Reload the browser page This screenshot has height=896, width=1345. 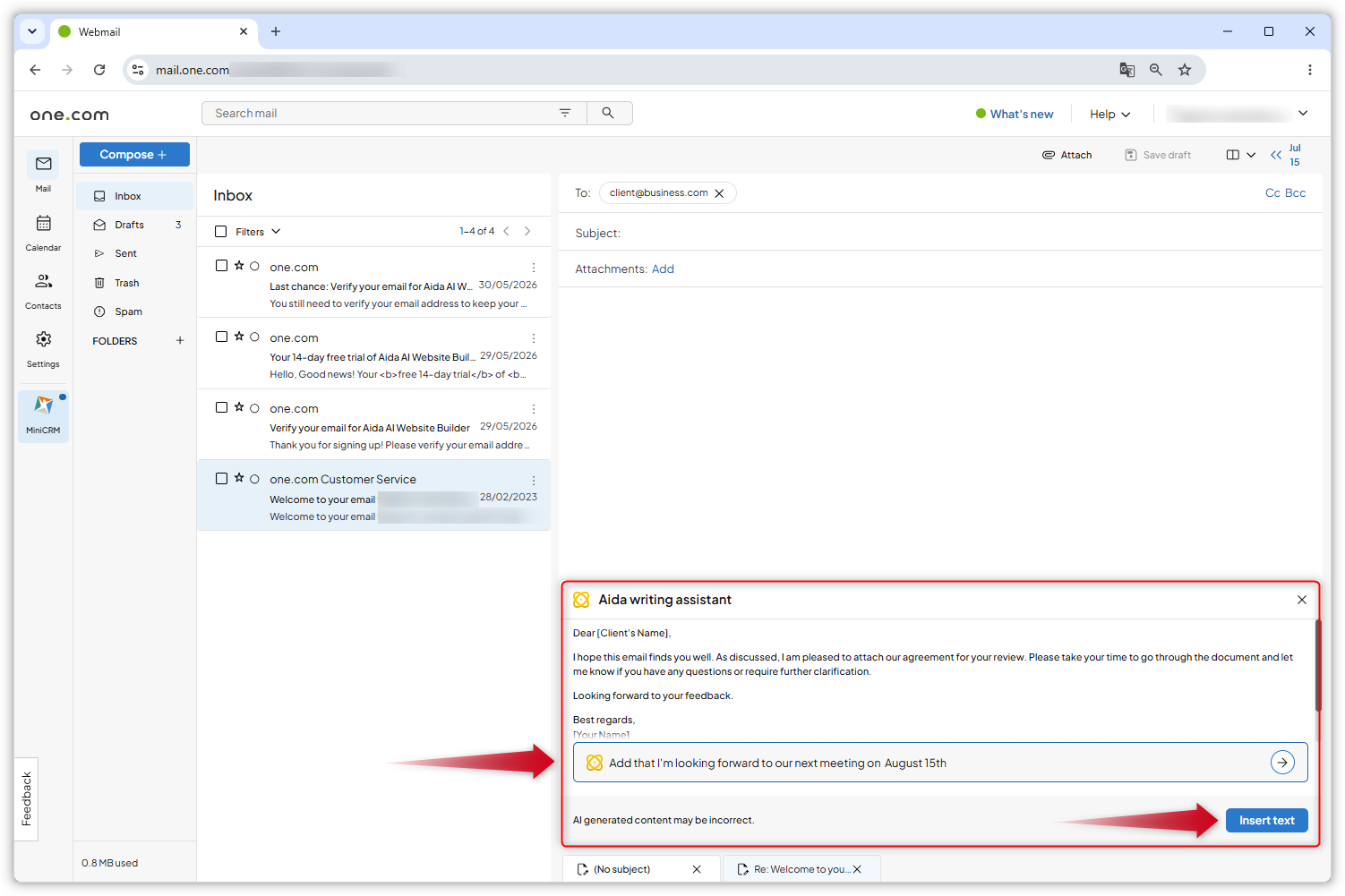point(99,70)
